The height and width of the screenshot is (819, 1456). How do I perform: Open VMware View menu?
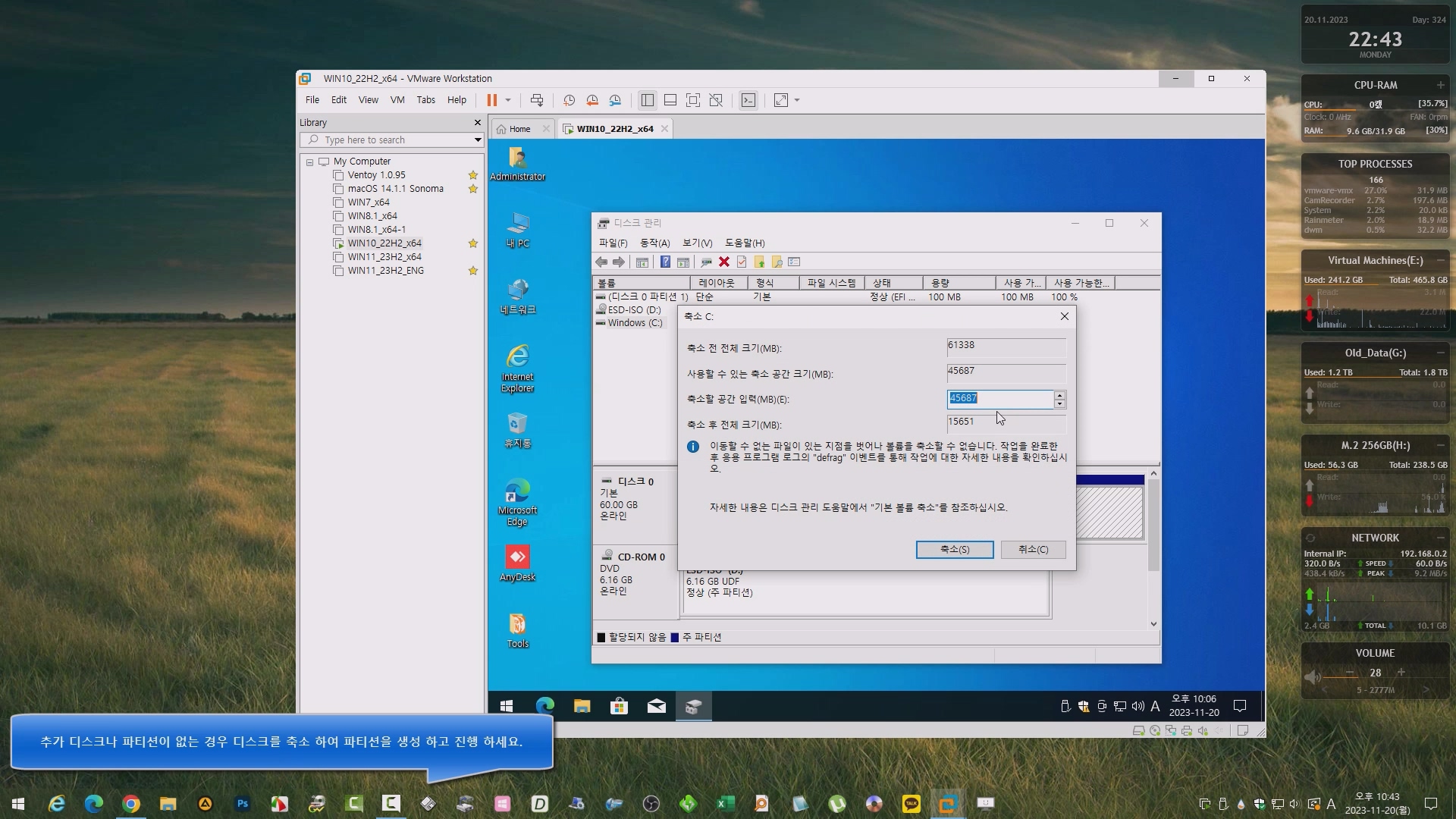[368, 100]
